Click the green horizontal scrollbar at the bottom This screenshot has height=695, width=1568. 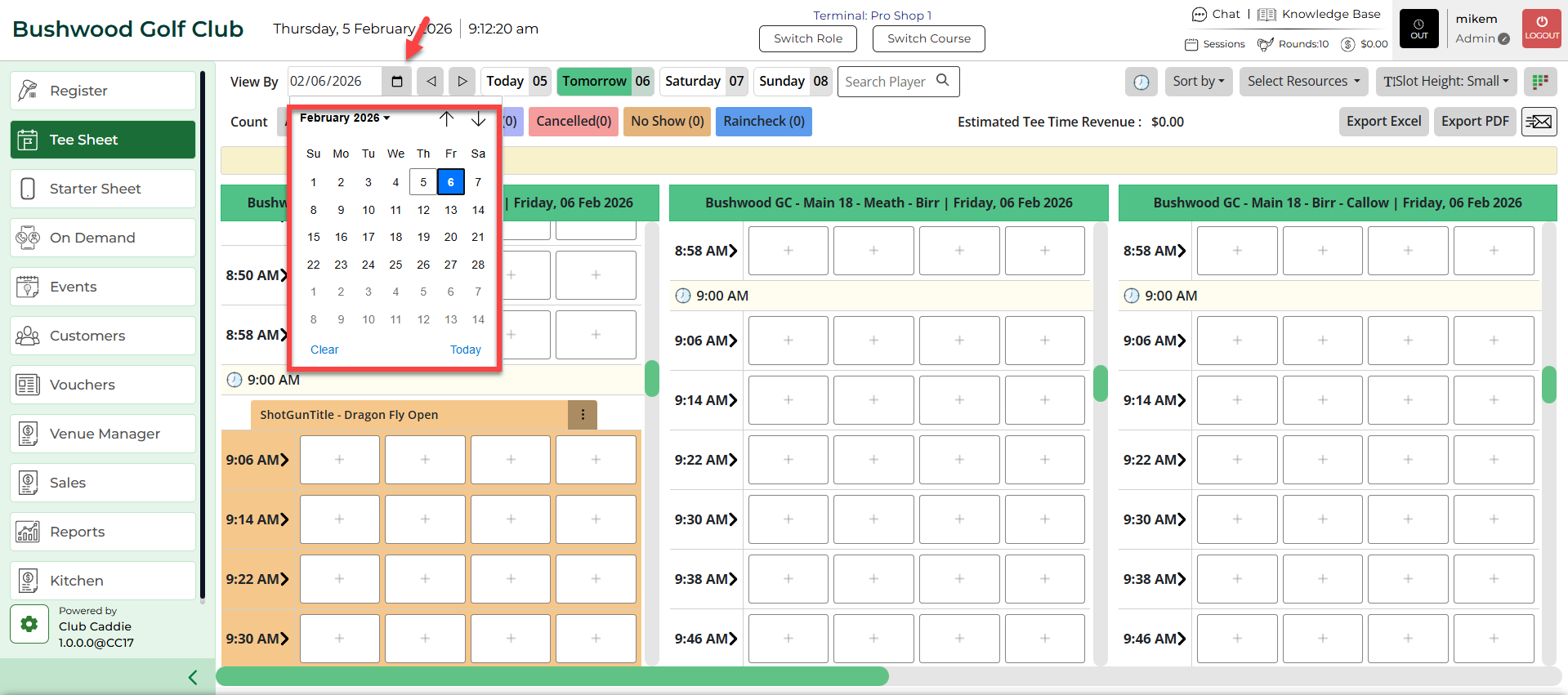552,675
